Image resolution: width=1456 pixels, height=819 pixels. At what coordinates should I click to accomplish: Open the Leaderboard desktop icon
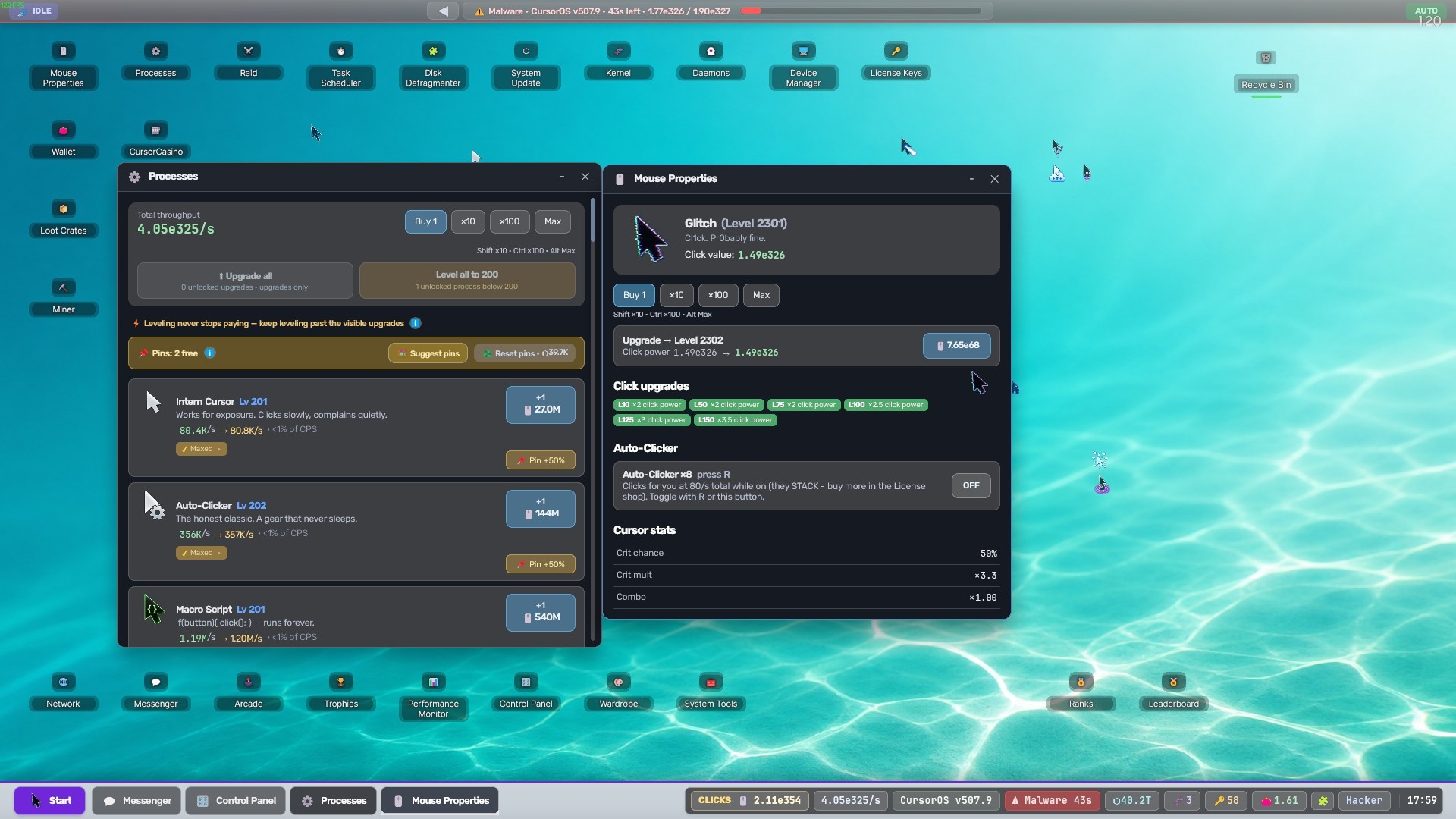point(1173,692)
